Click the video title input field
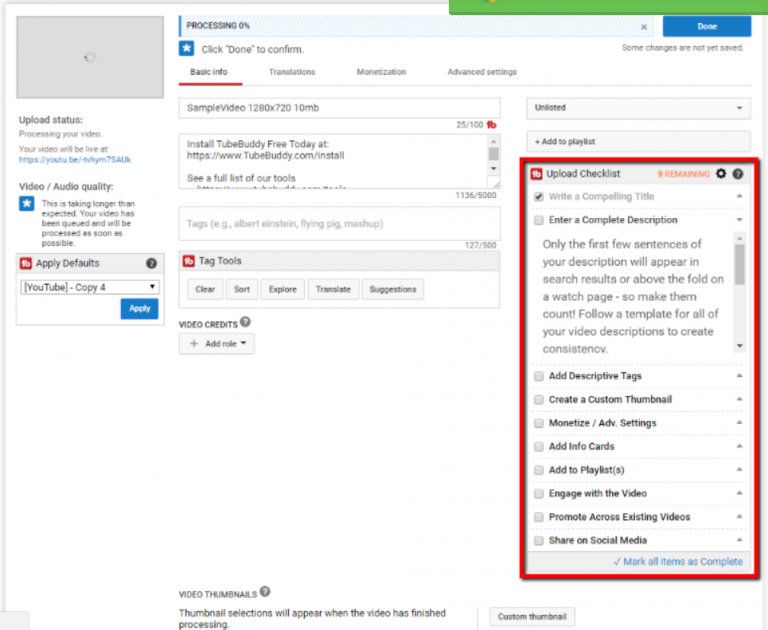Screen dimensions: 768x630 [x=339, y=108]
